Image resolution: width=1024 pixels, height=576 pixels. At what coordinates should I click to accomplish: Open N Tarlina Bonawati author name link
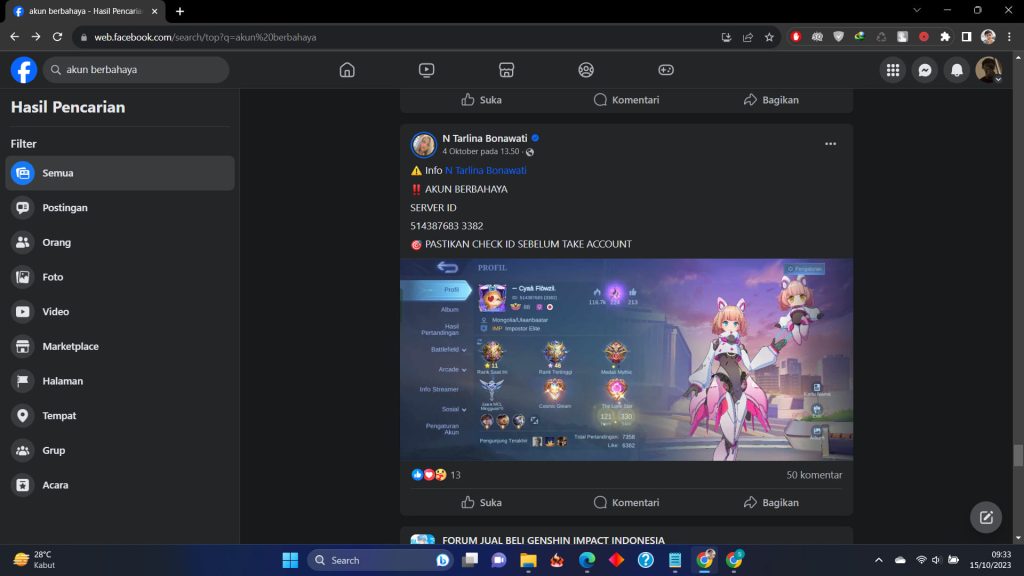[485, 138]
